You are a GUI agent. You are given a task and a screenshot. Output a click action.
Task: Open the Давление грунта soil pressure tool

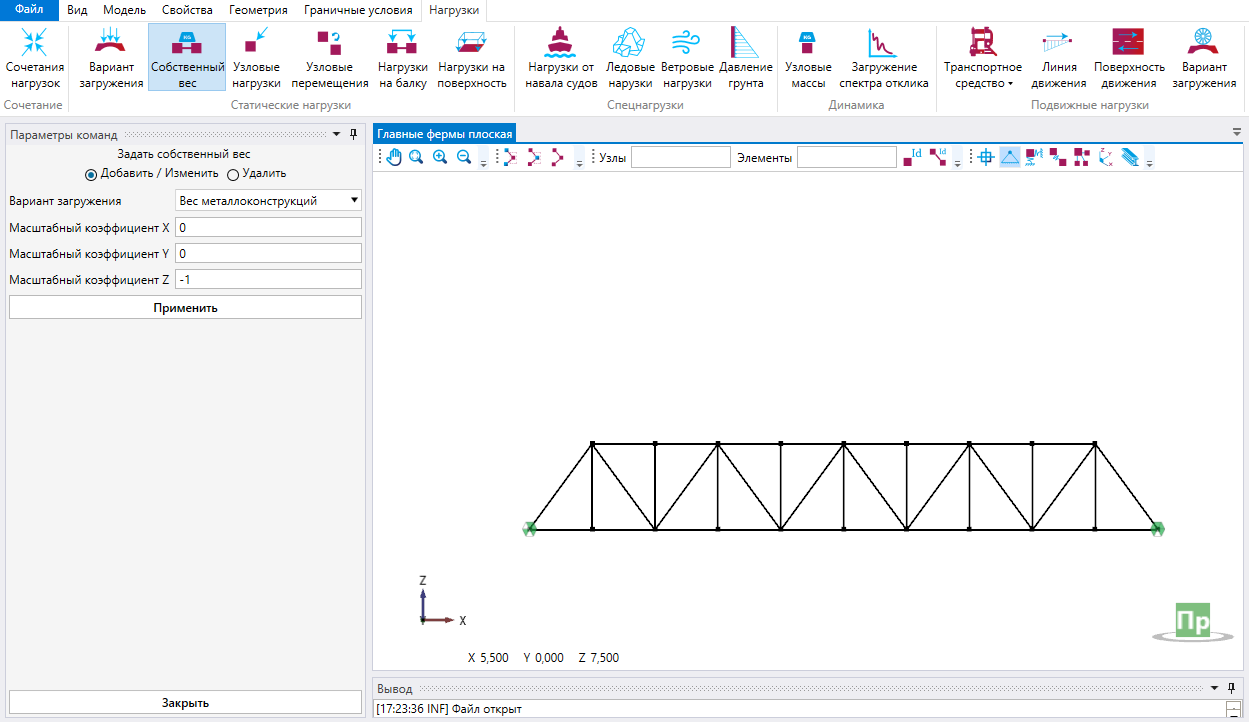click(746, 58)
